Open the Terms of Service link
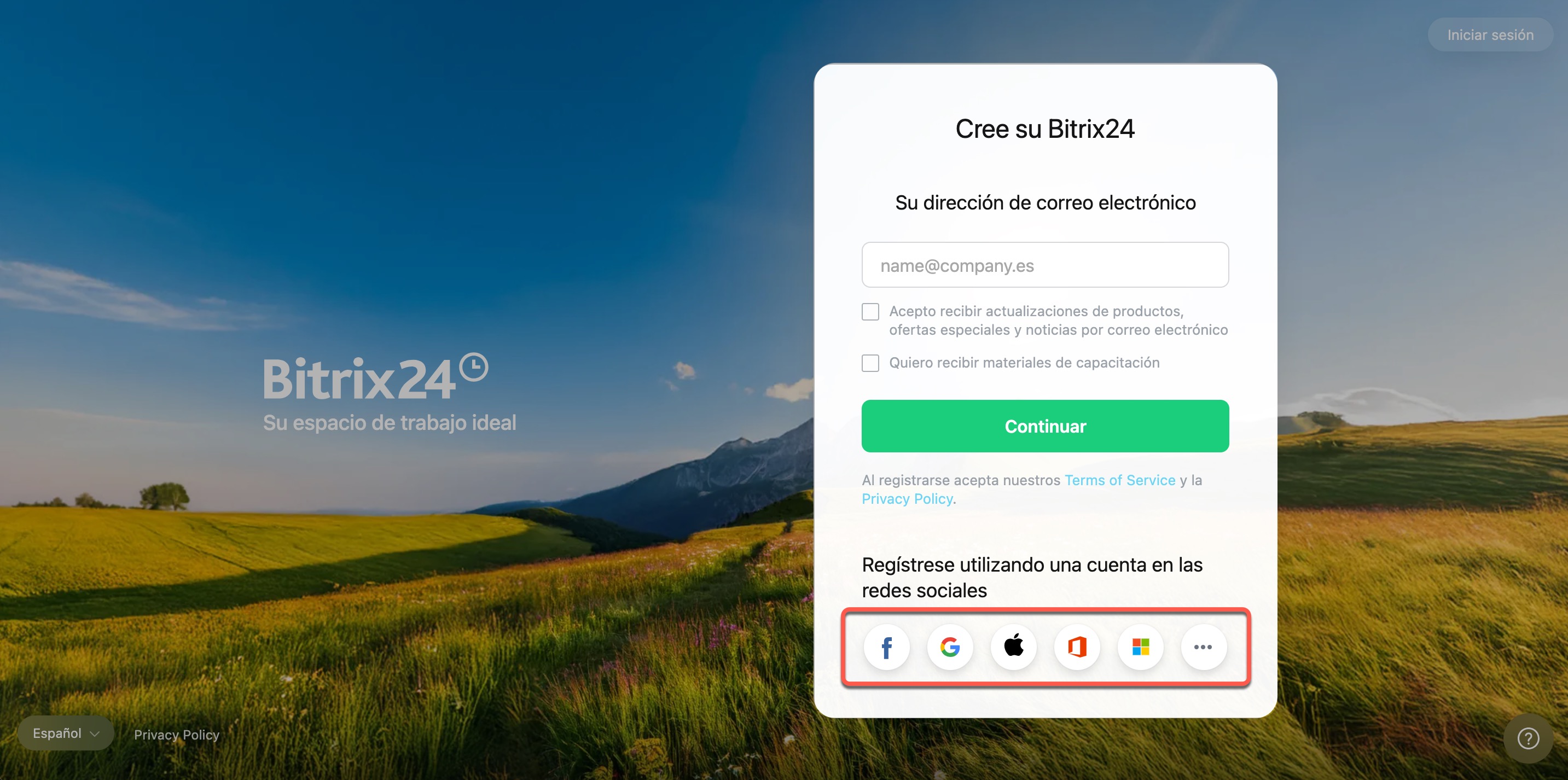The width and height of the screenshot is (1568, 780). (1120, 480)
